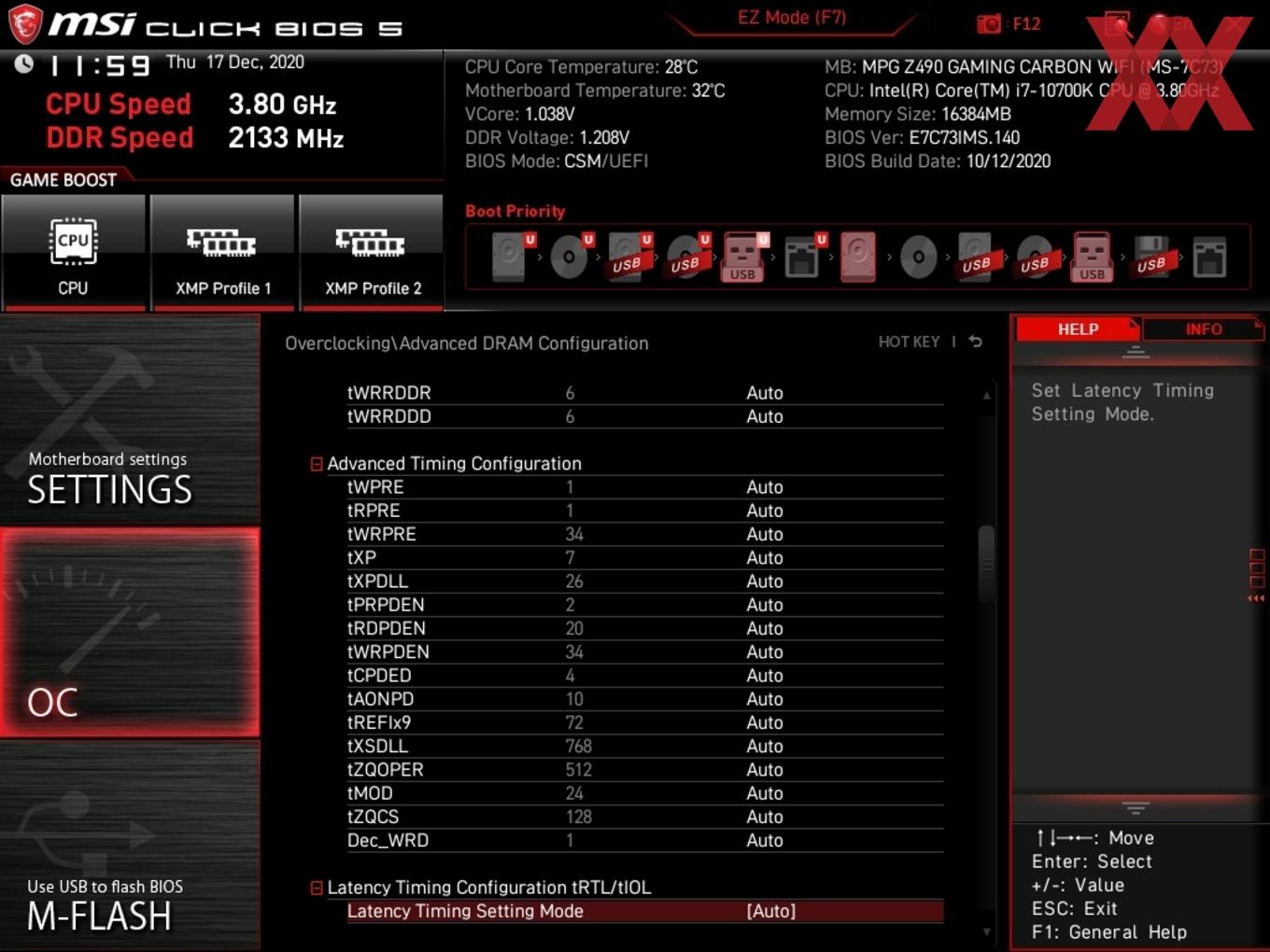The width and height of the screenshot is (1270, 952).
Task: Edit the tPRPDEN Auto value field
Action: coord(765,605)
